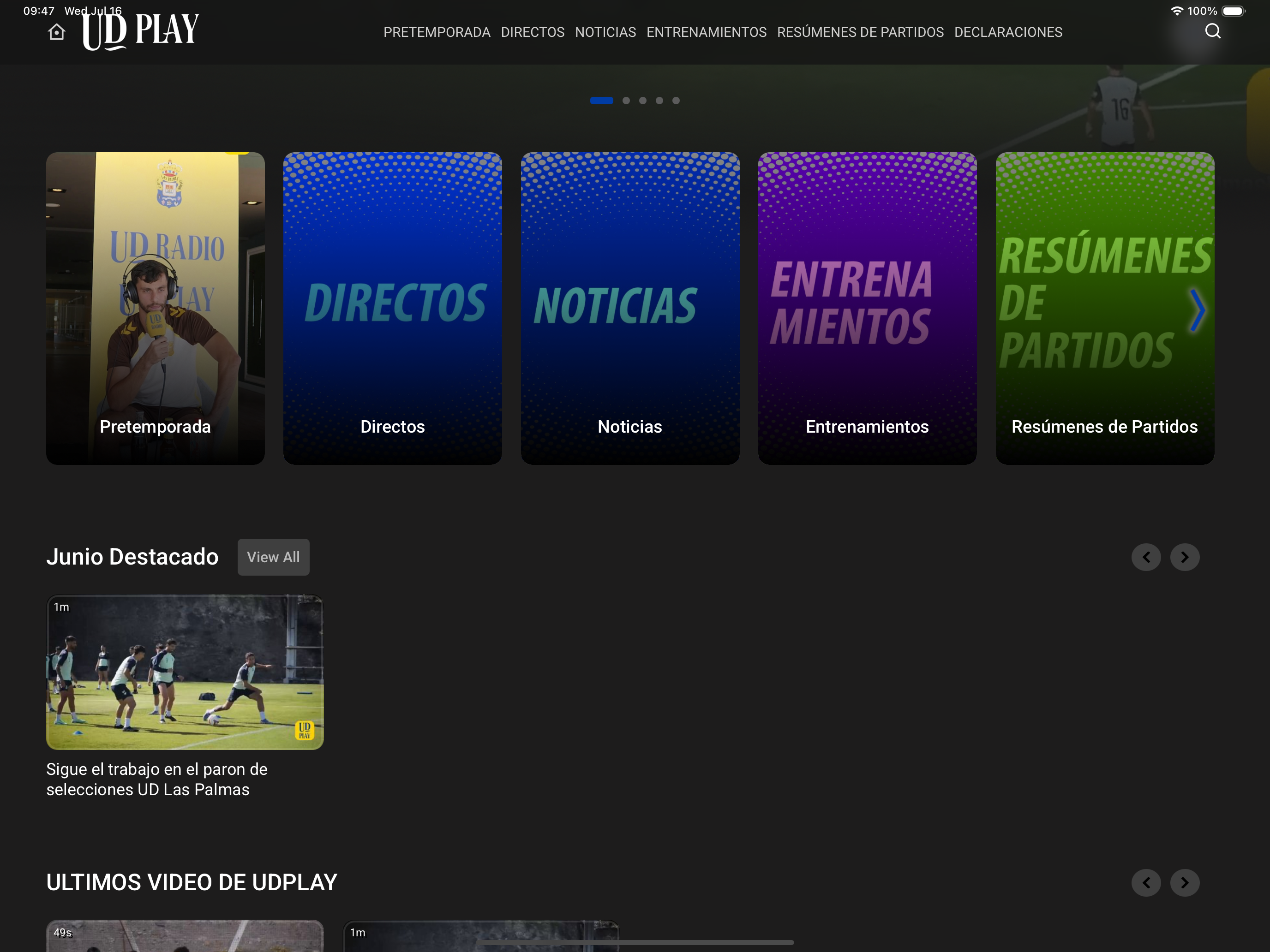Open the Pretemporada category card
1270x952 pixels.
pos(156,308)
